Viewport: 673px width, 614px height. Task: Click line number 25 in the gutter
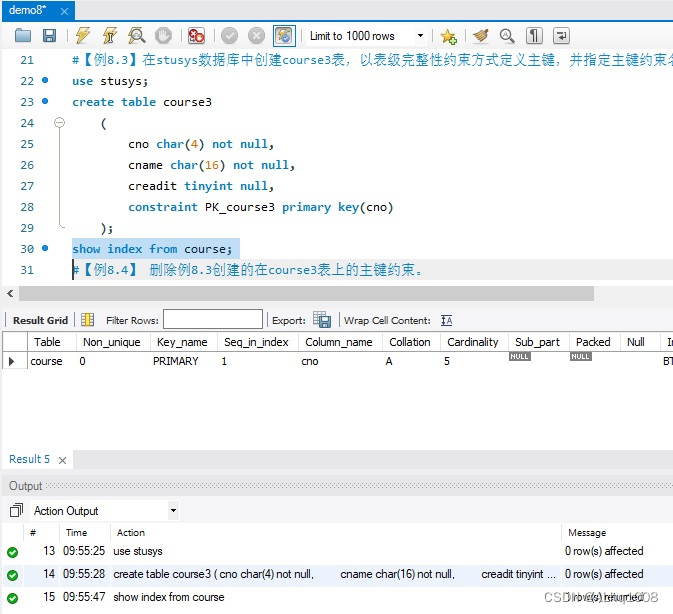coord(27,144)
